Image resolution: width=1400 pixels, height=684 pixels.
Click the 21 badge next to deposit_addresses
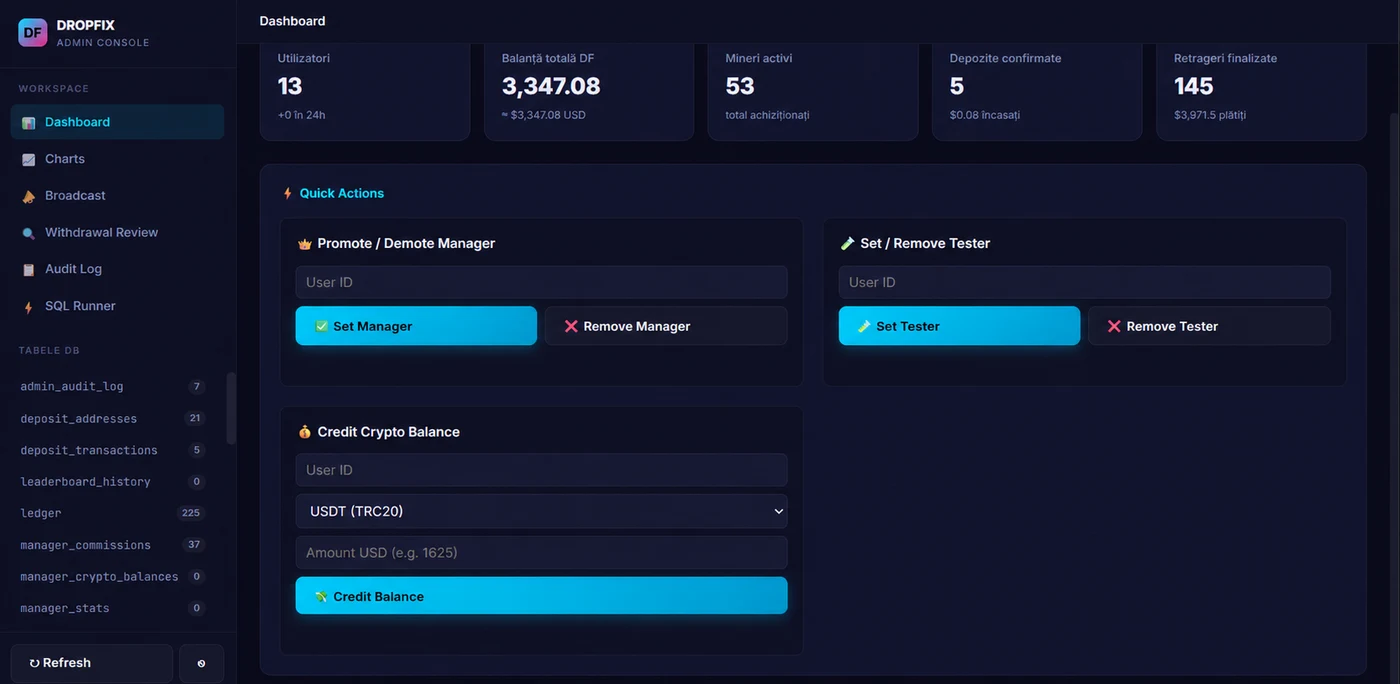point(195,418)
